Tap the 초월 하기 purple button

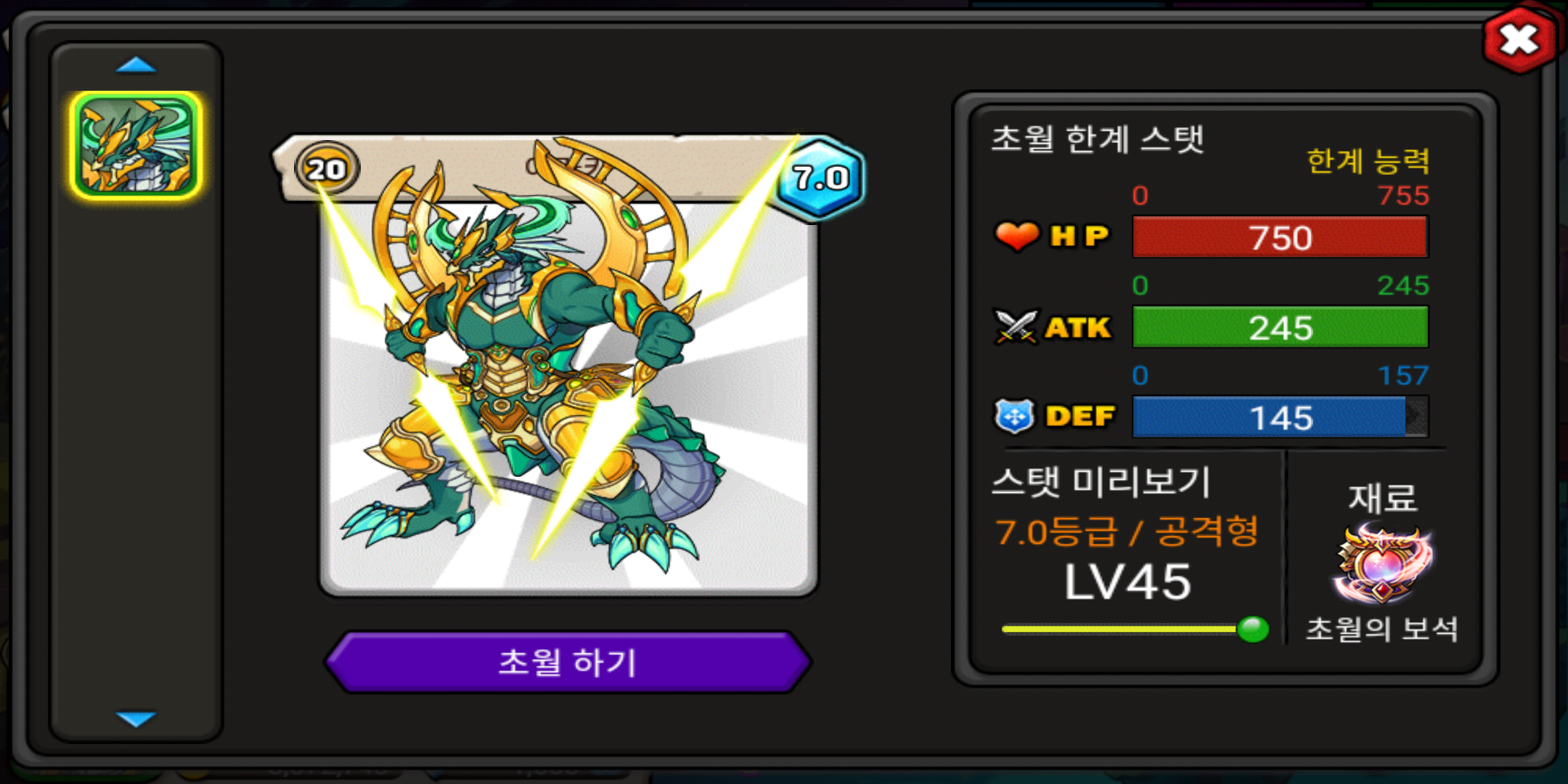[568, 662]
